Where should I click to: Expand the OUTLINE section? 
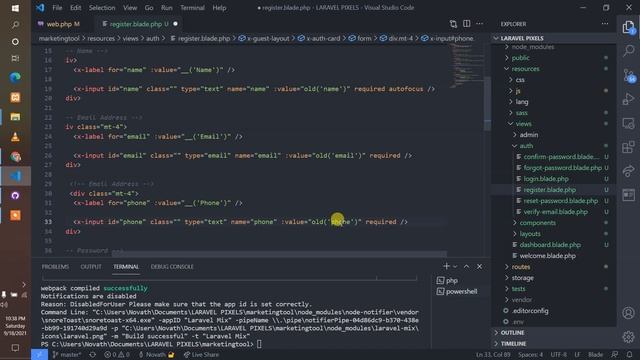pyautogui.click(x=512, y=333)
